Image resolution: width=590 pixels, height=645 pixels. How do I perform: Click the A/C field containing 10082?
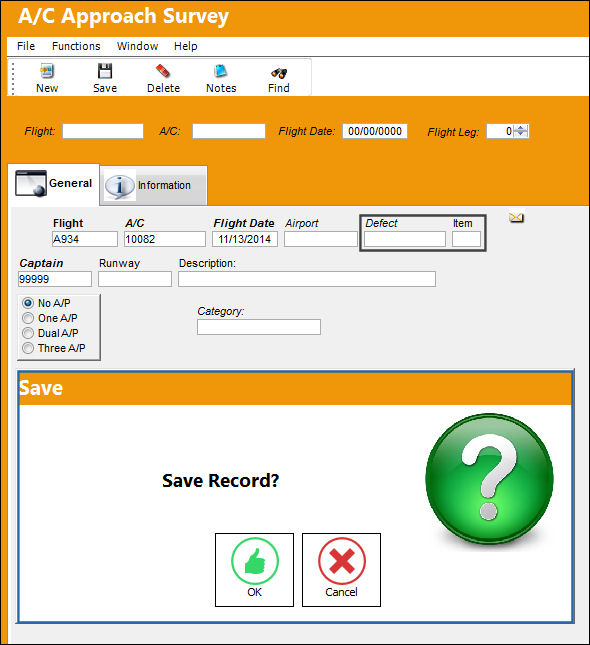pyautogui.click(x=165, y=239)
